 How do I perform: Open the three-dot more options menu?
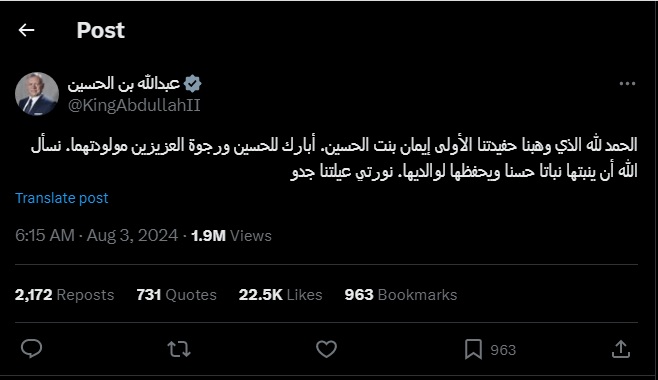(627, 83)
